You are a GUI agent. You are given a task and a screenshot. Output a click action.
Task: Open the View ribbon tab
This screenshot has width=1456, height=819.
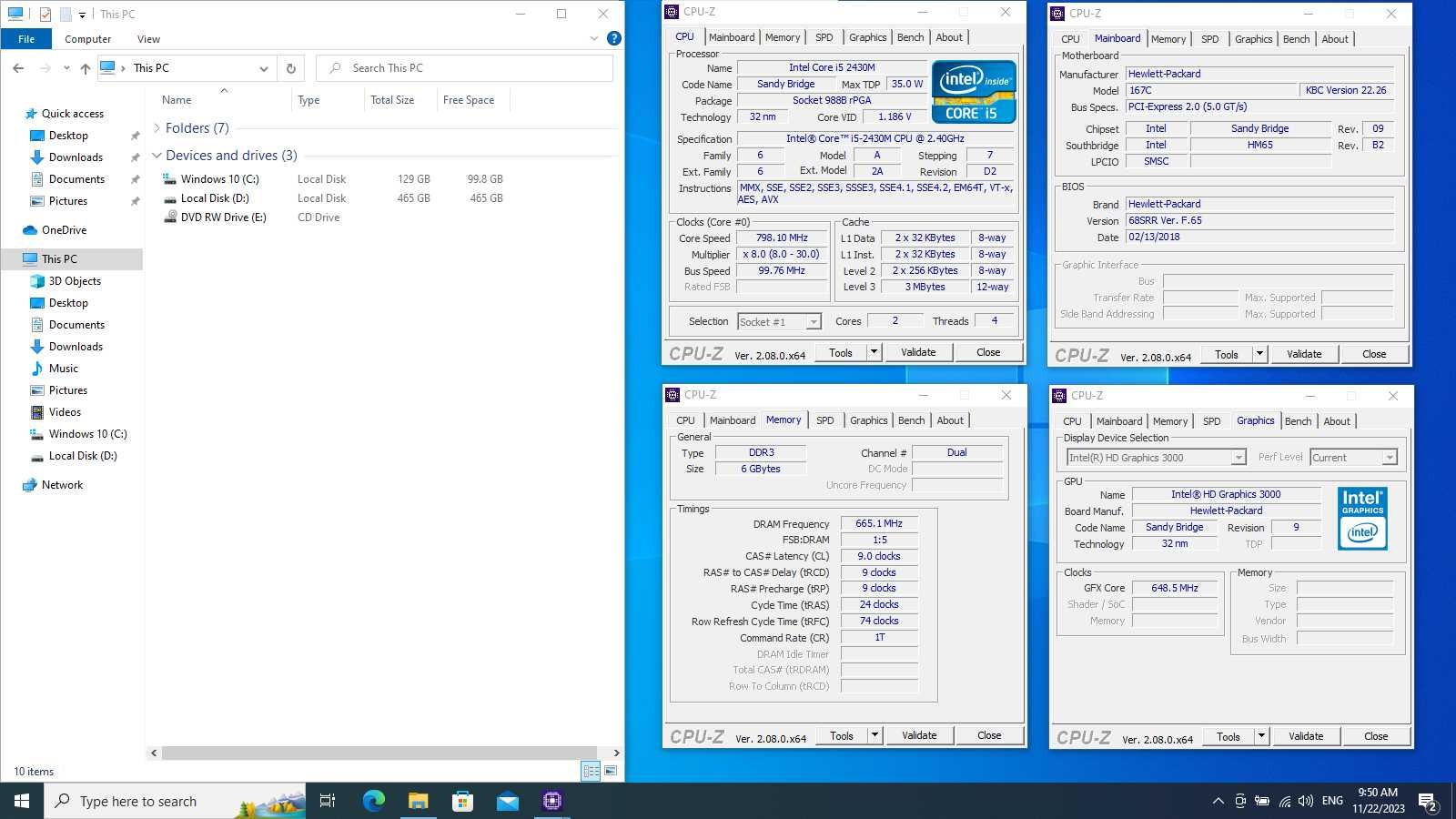[148, 39]
